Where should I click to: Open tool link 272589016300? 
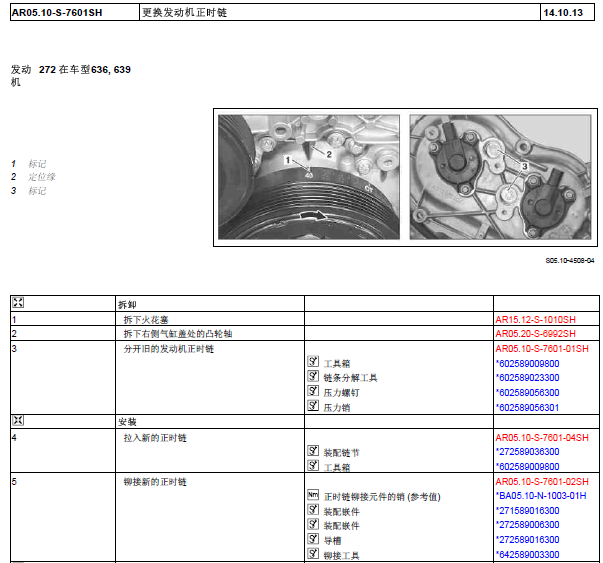(528, 540)
